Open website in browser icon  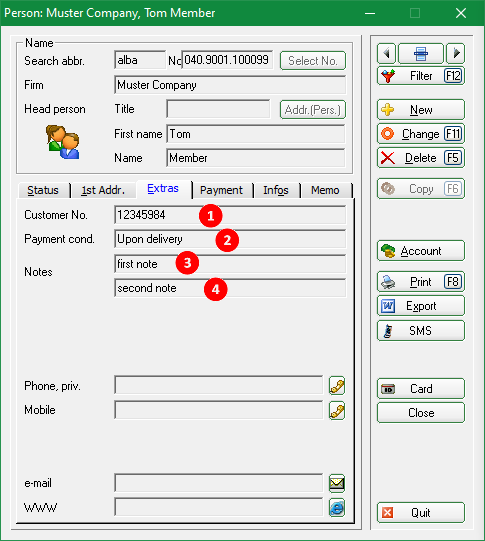(x=337, y=508)
